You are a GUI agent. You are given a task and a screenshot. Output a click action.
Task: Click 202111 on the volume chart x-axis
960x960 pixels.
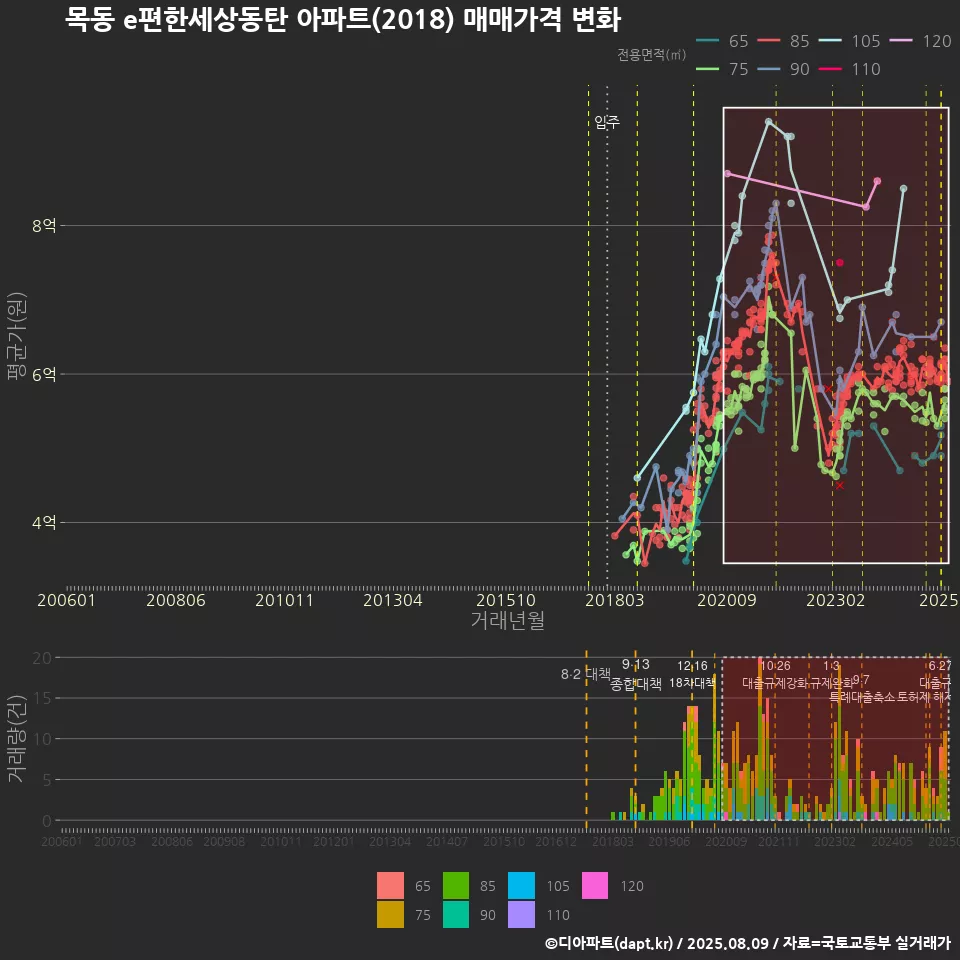click(779, 842)
